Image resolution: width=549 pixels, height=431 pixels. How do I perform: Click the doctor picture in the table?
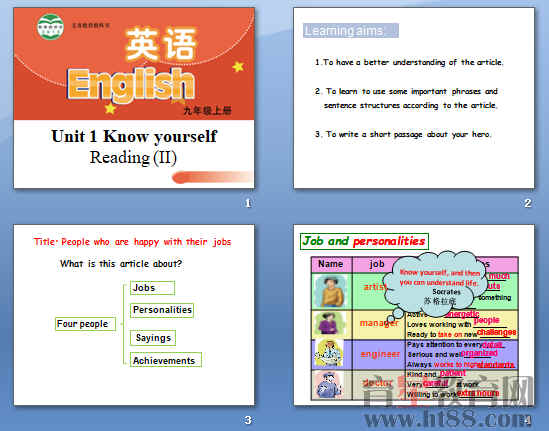[329, 385]
